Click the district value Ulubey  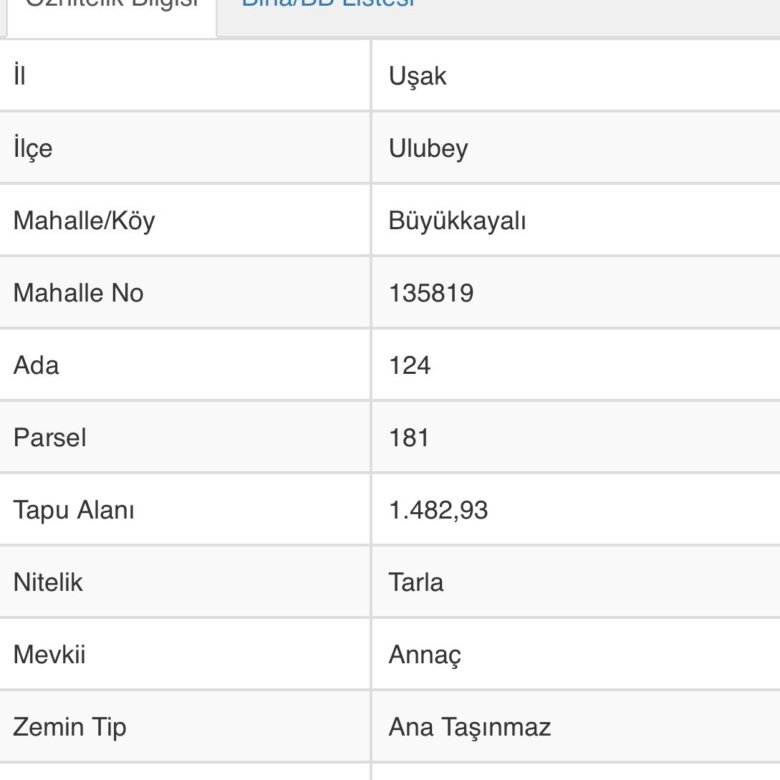[428, 148]
